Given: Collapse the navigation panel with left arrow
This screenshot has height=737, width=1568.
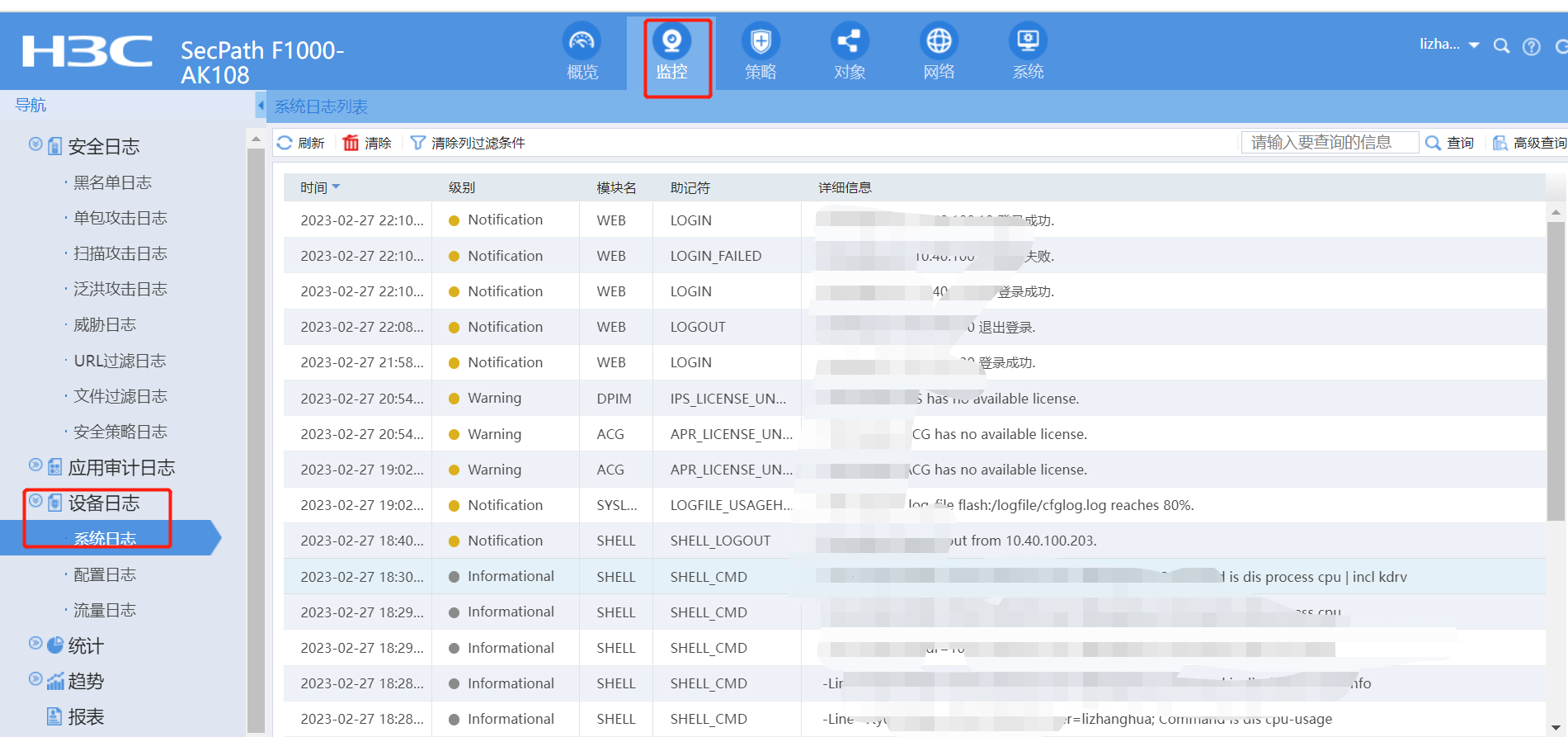Looking at the screenshot, I should 261,106.
